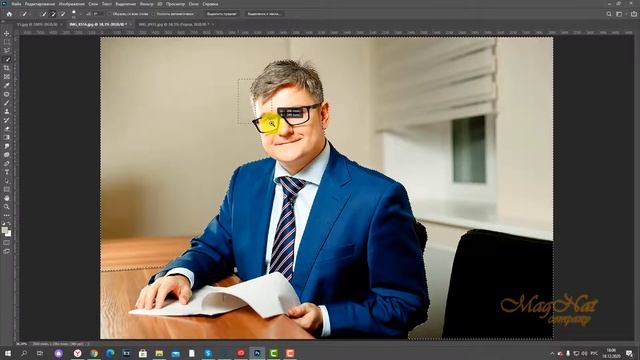Open the Выделение menu
Screen dimensions: 640x360
125,4
